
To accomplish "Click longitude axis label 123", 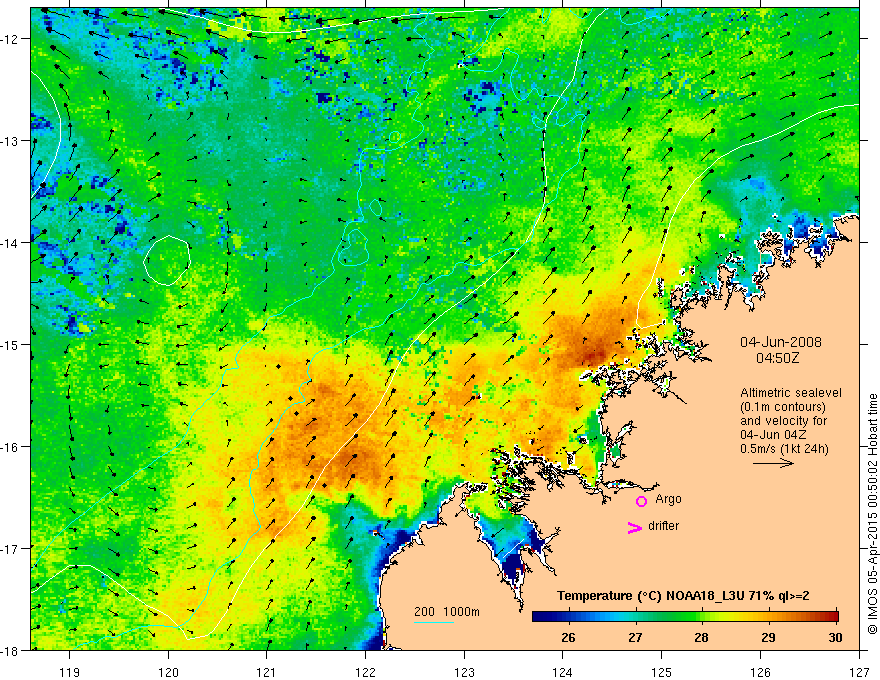I will point(464,672).
